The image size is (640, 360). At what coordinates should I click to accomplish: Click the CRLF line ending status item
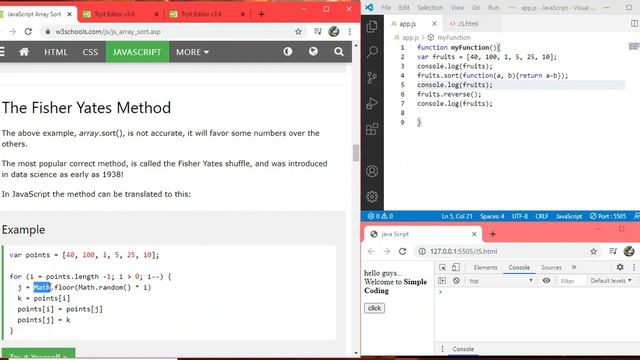click(542, 216)
